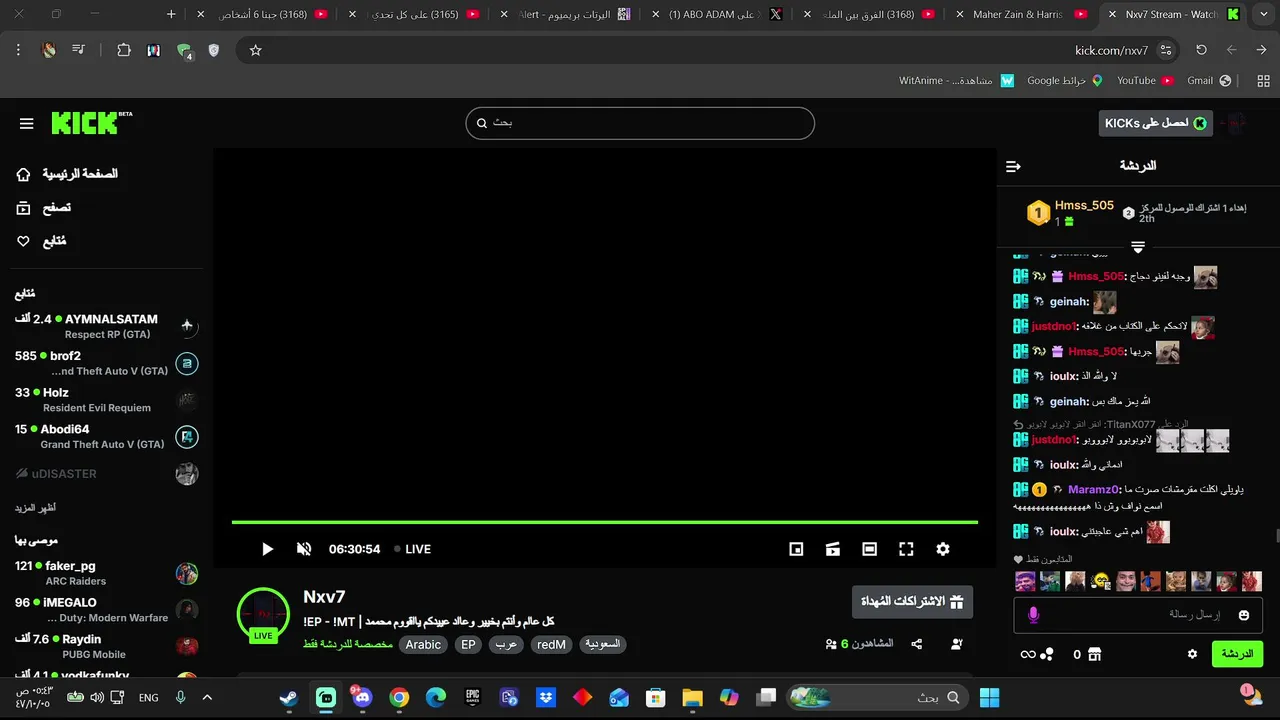Image resolution: width=1280 pixels, height=720 pixels.
Task: Toggle theater mode in the player
Action: click(870, 549)
